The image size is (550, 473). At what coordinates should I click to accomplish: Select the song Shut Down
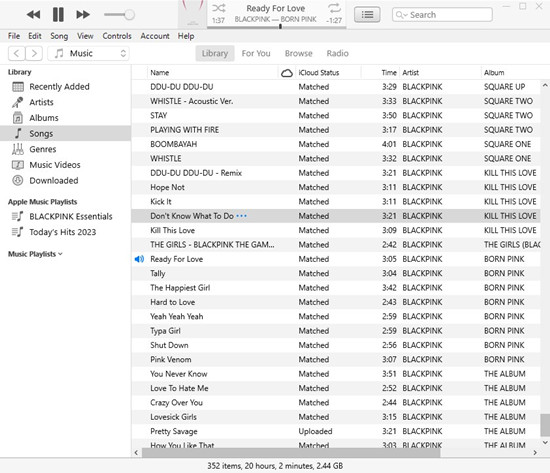[336, 345]
